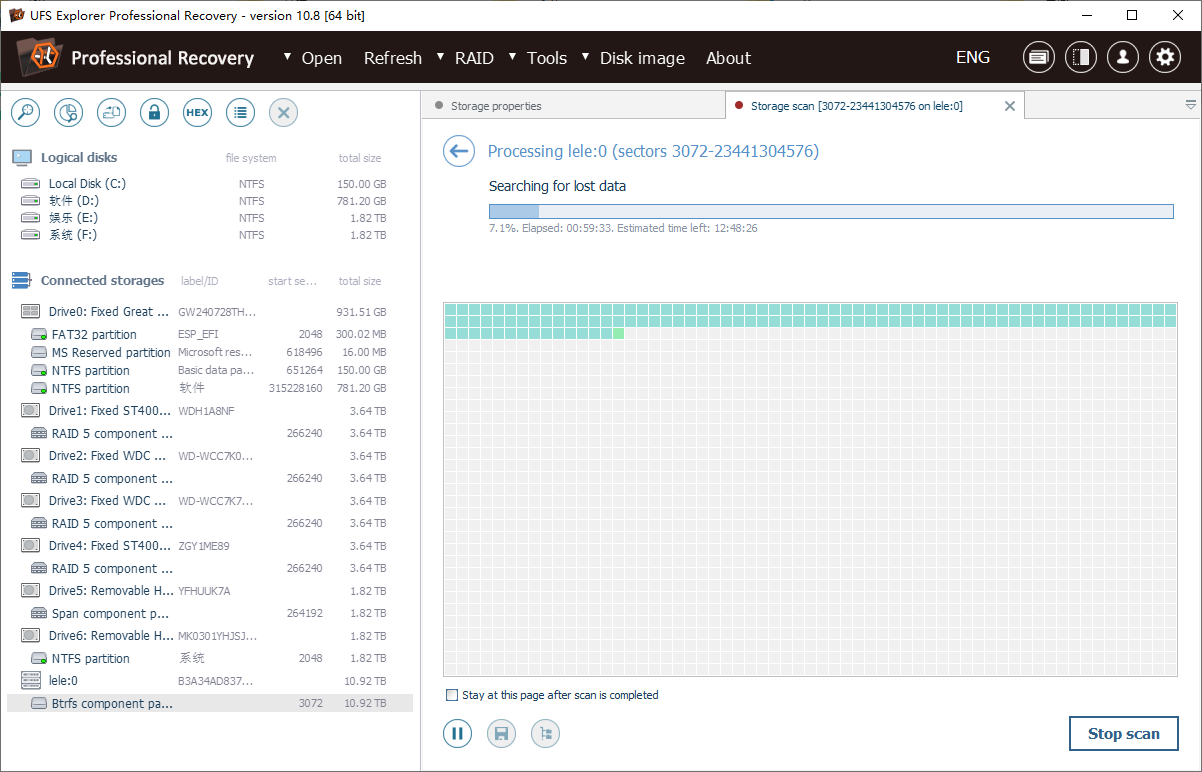Open the HEX viewer tool
1202x772 pixels.
pyautogui.click(x=197, y=113)
